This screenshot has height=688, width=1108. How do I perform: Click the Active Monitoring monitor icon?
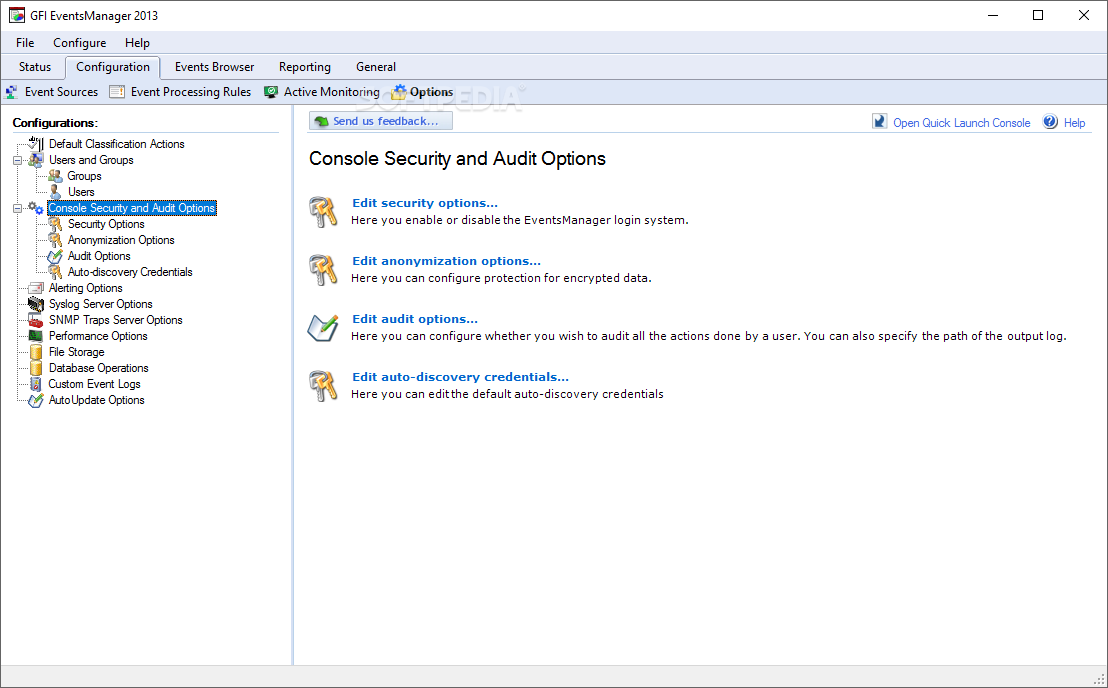pos(271,92)
